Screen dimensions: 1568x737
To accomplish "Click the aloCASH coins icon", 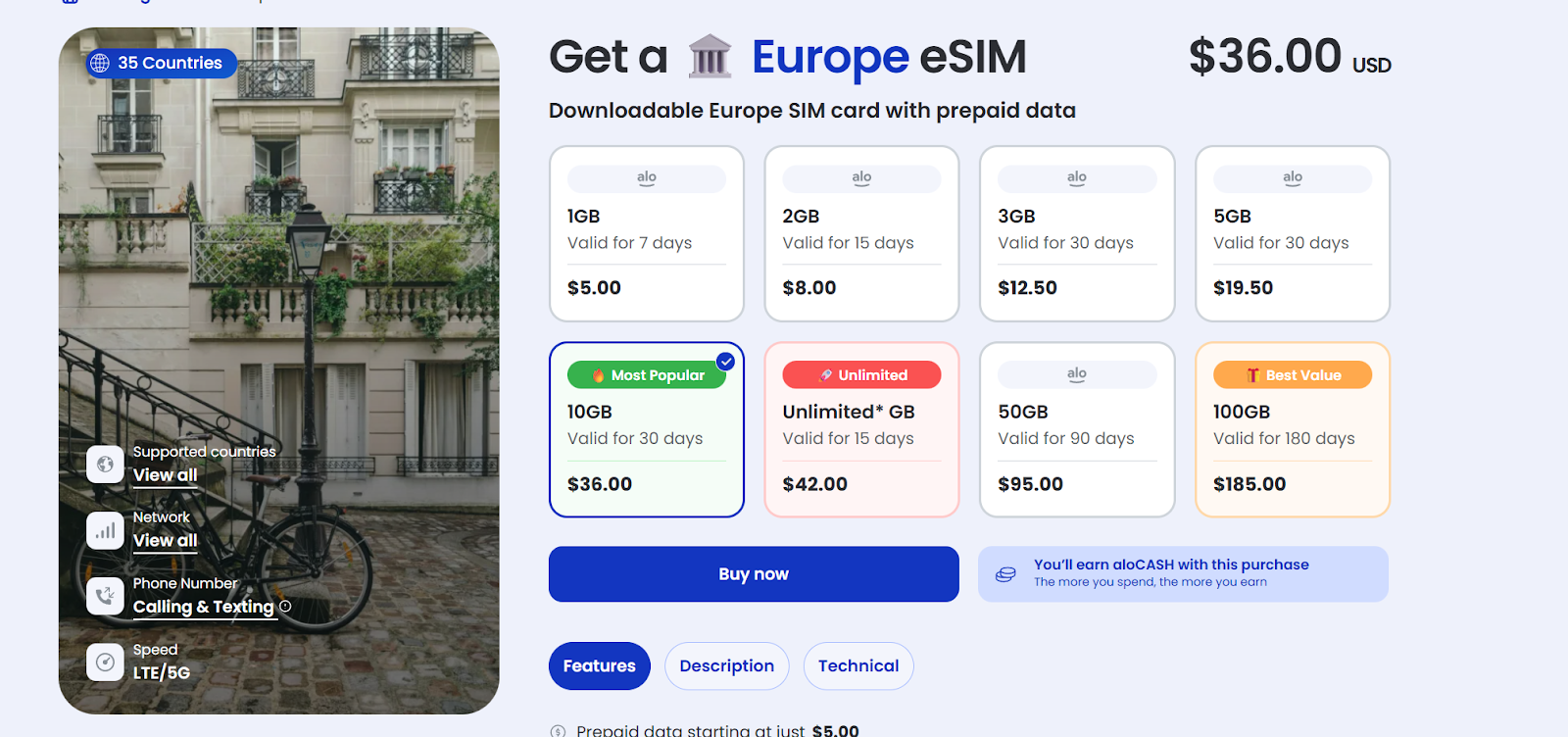I will click(x=1005, y=574).
